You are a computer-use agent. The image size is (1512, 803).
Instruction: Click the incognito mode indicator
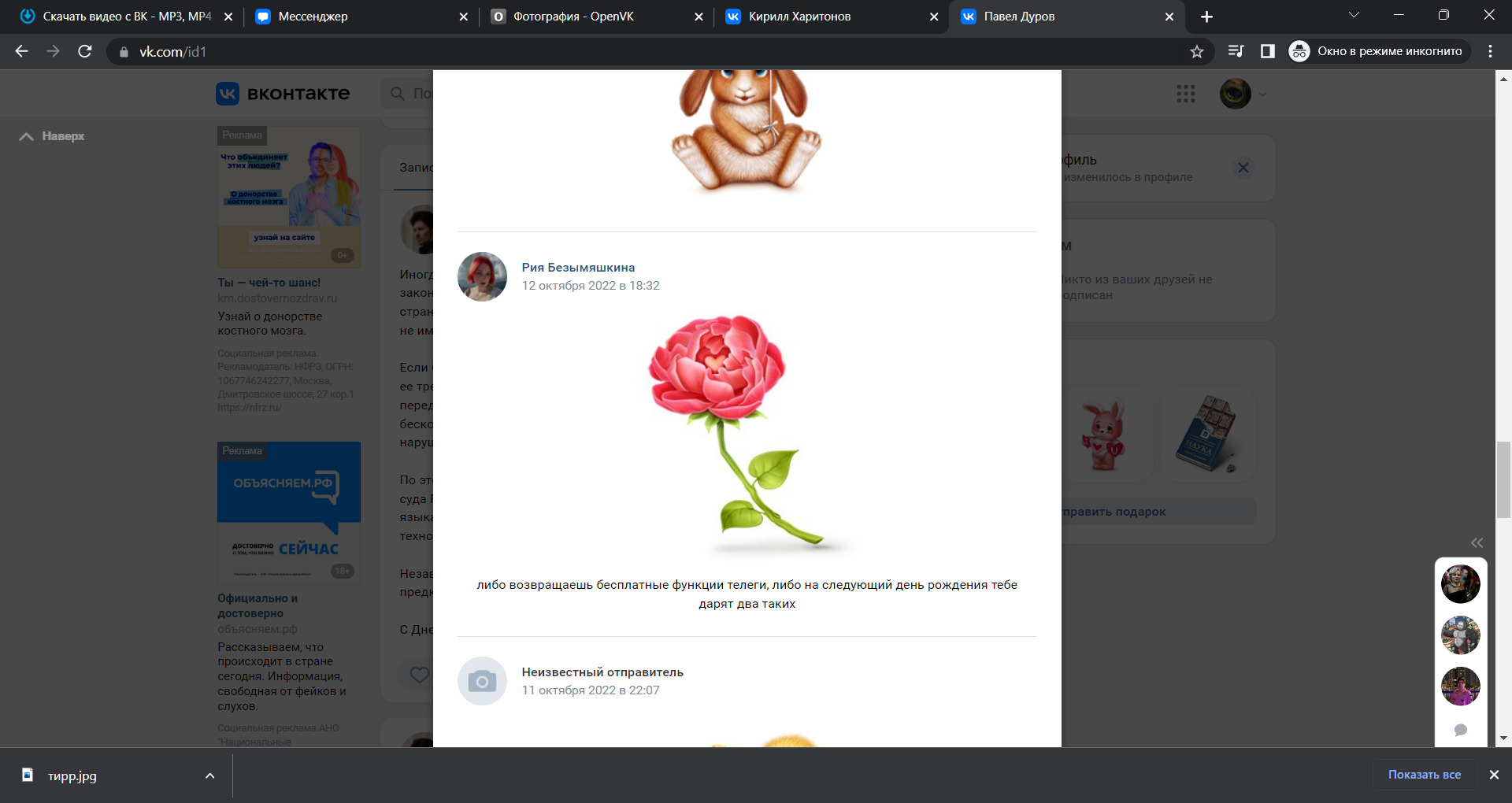[x=1379, y=51]
